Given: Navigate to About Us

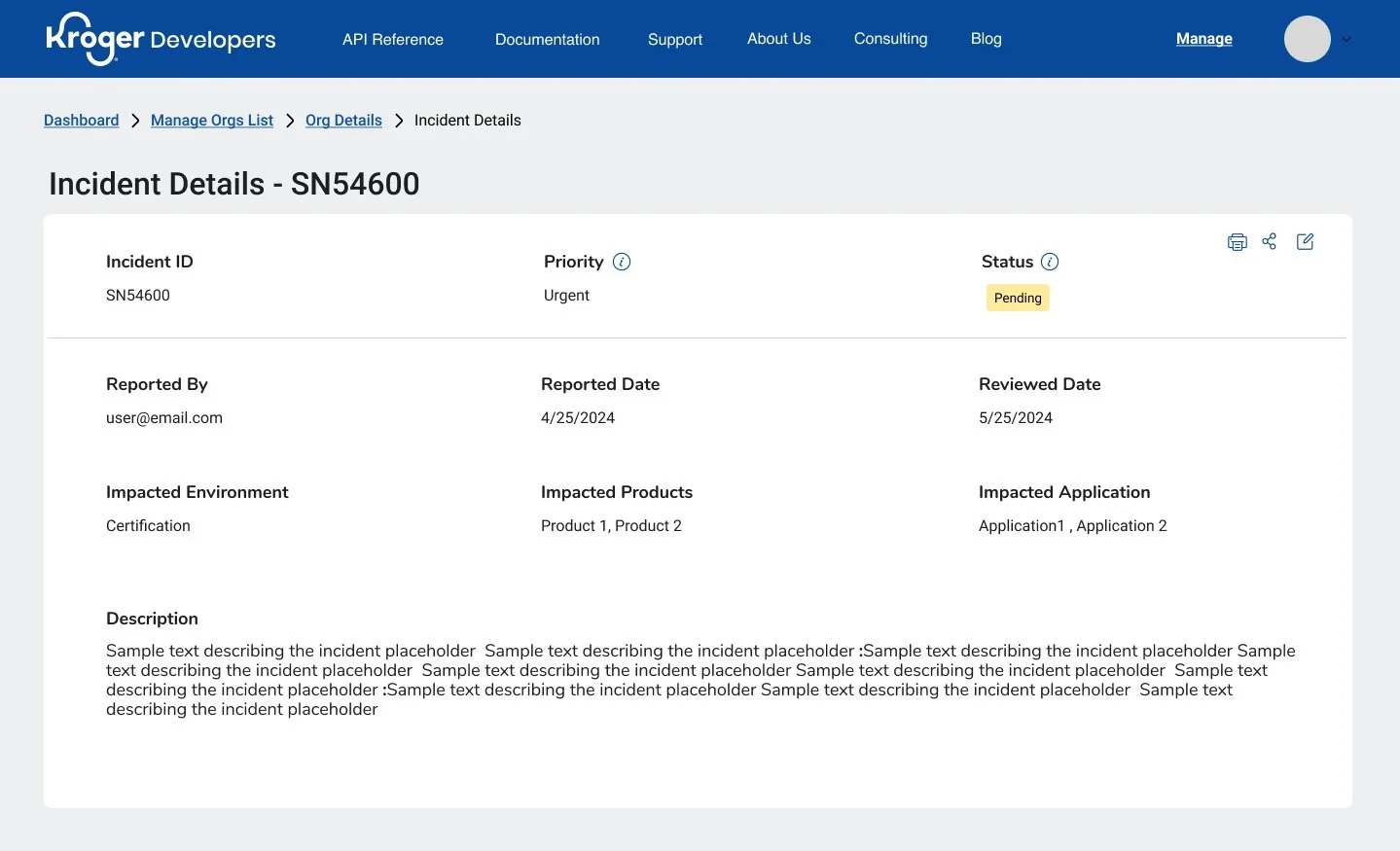Looking at the screenshot, I should (779, 39).
